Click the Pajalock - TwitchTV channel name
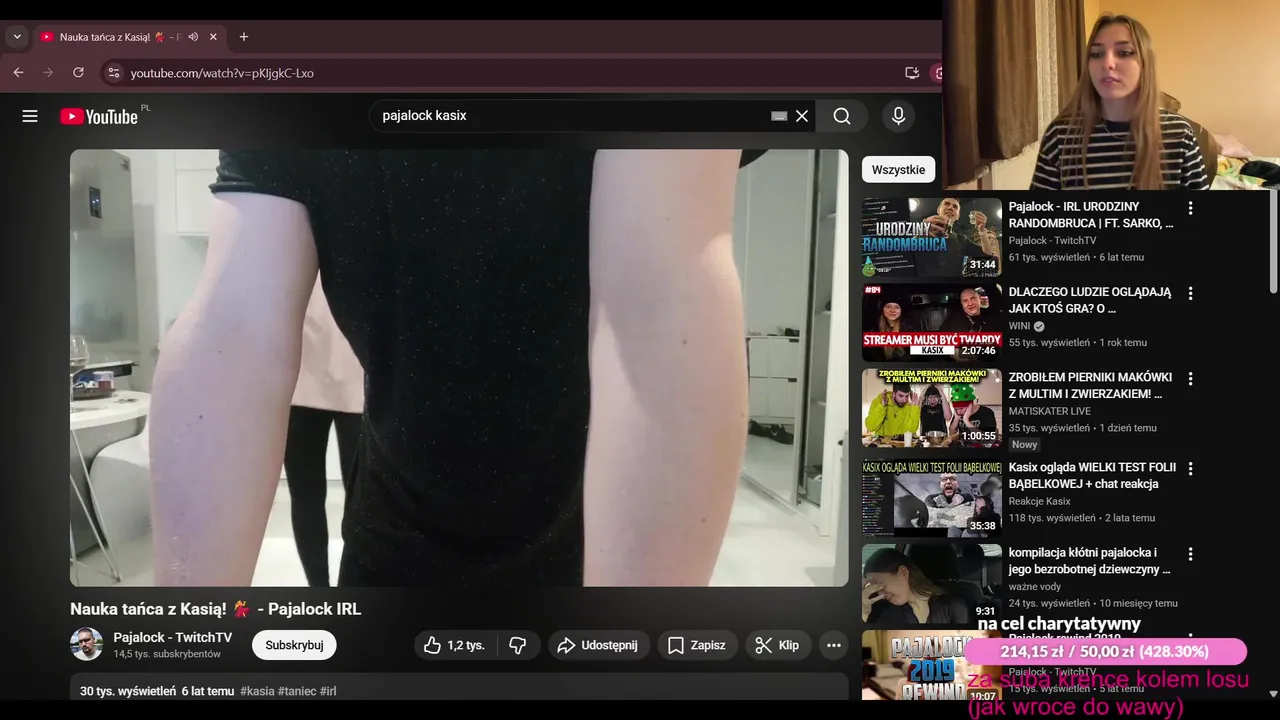1280x720 pixels. (x=173, y=637)
